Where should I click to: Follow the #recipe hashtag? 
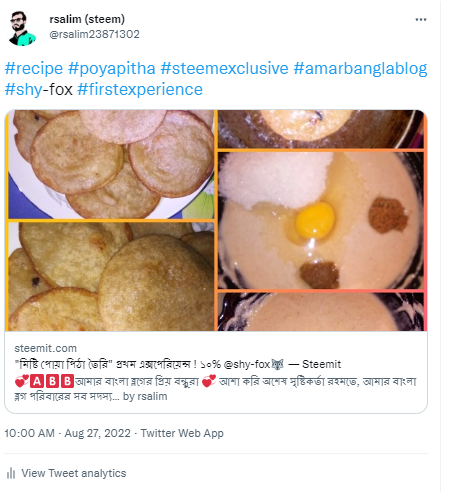pyautogui.click(x=34, y=69)
